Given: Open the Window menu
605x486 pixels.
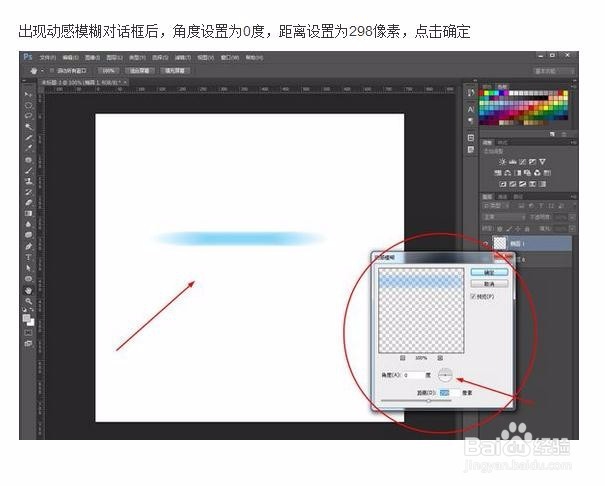Looking at the screenshot, I should tap(230, 57).
